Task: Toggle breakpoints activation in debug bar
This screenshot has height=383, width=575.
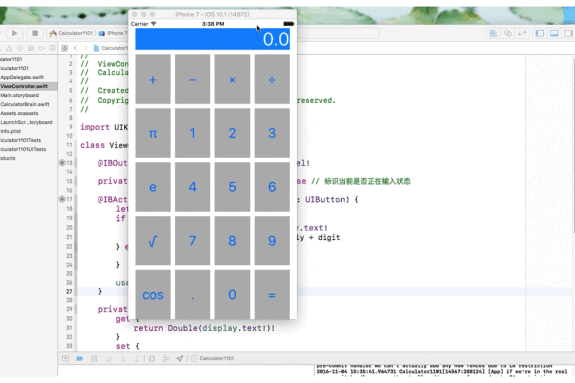Action: [x=80, y=358]
